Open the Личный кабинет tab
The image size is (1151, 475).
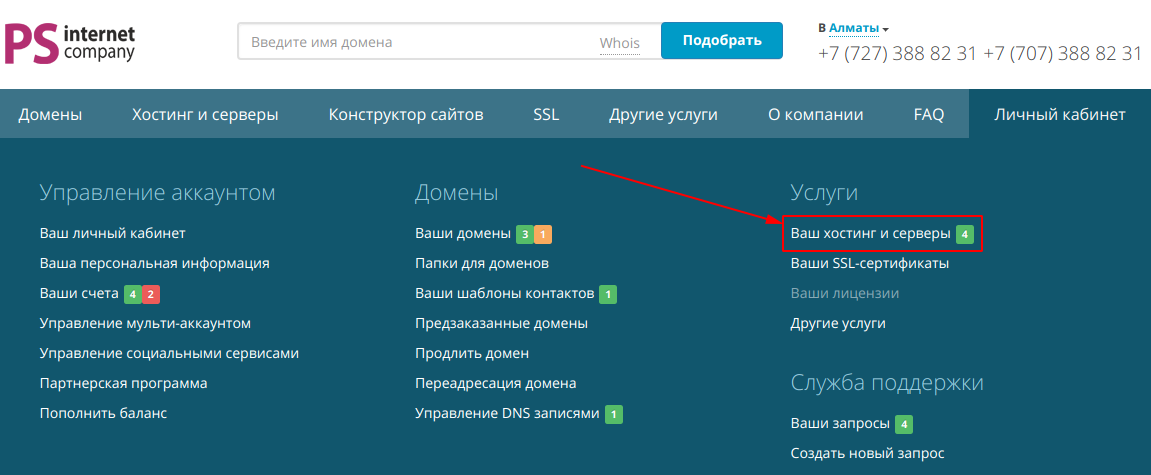1059,115
